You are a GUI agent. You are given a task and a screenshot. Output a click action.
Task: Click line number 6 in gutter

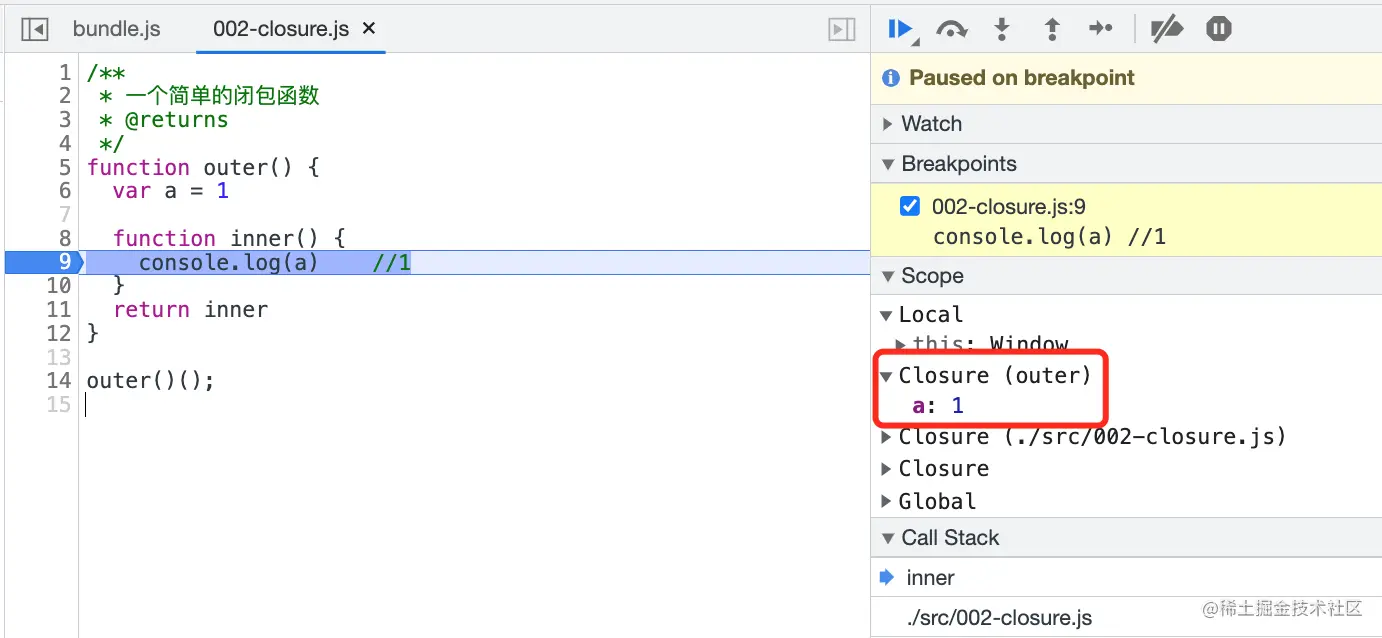pyautogui.click(x=65, y=190)
